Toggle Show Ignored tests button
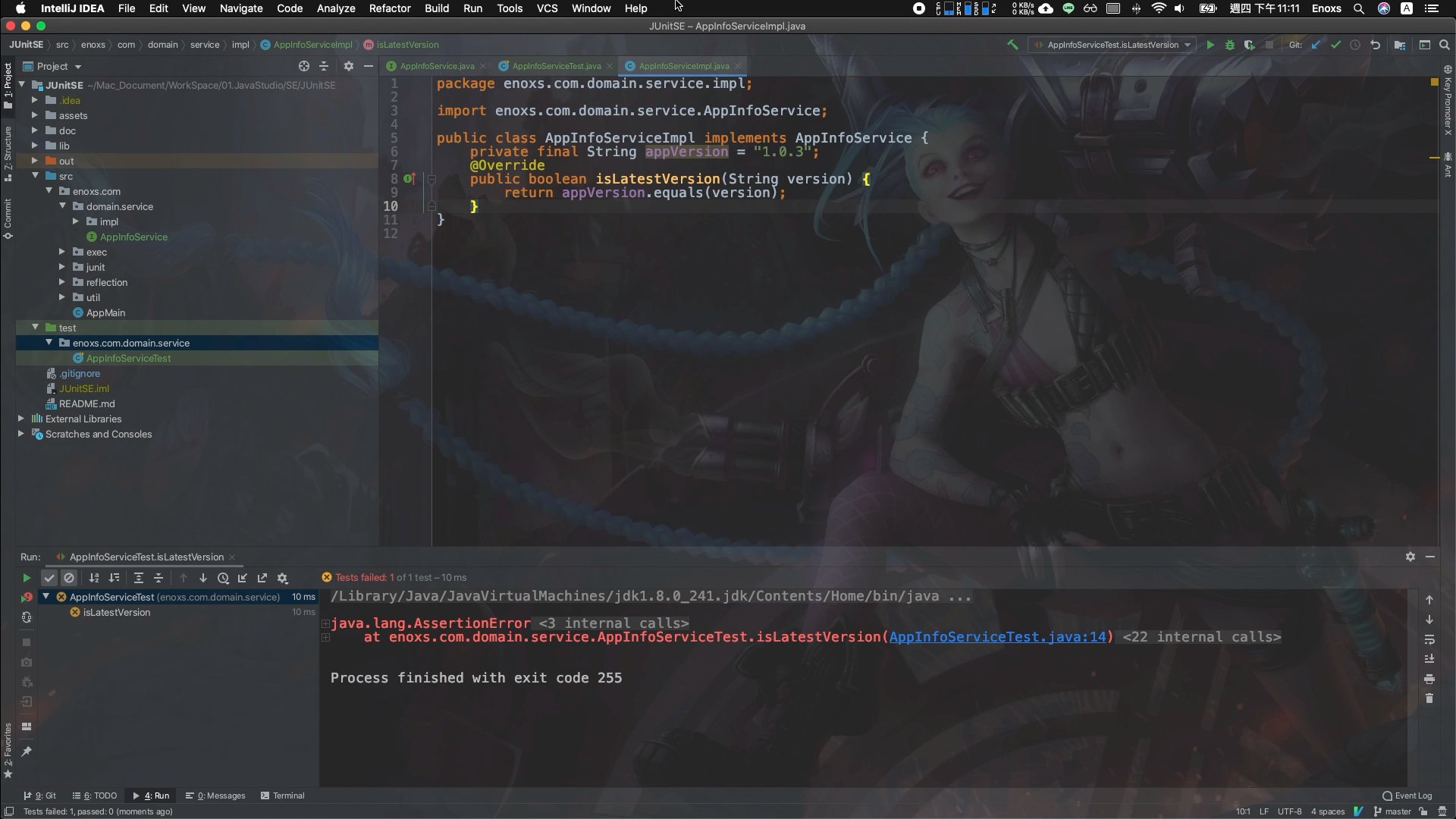 click(69, 578)
